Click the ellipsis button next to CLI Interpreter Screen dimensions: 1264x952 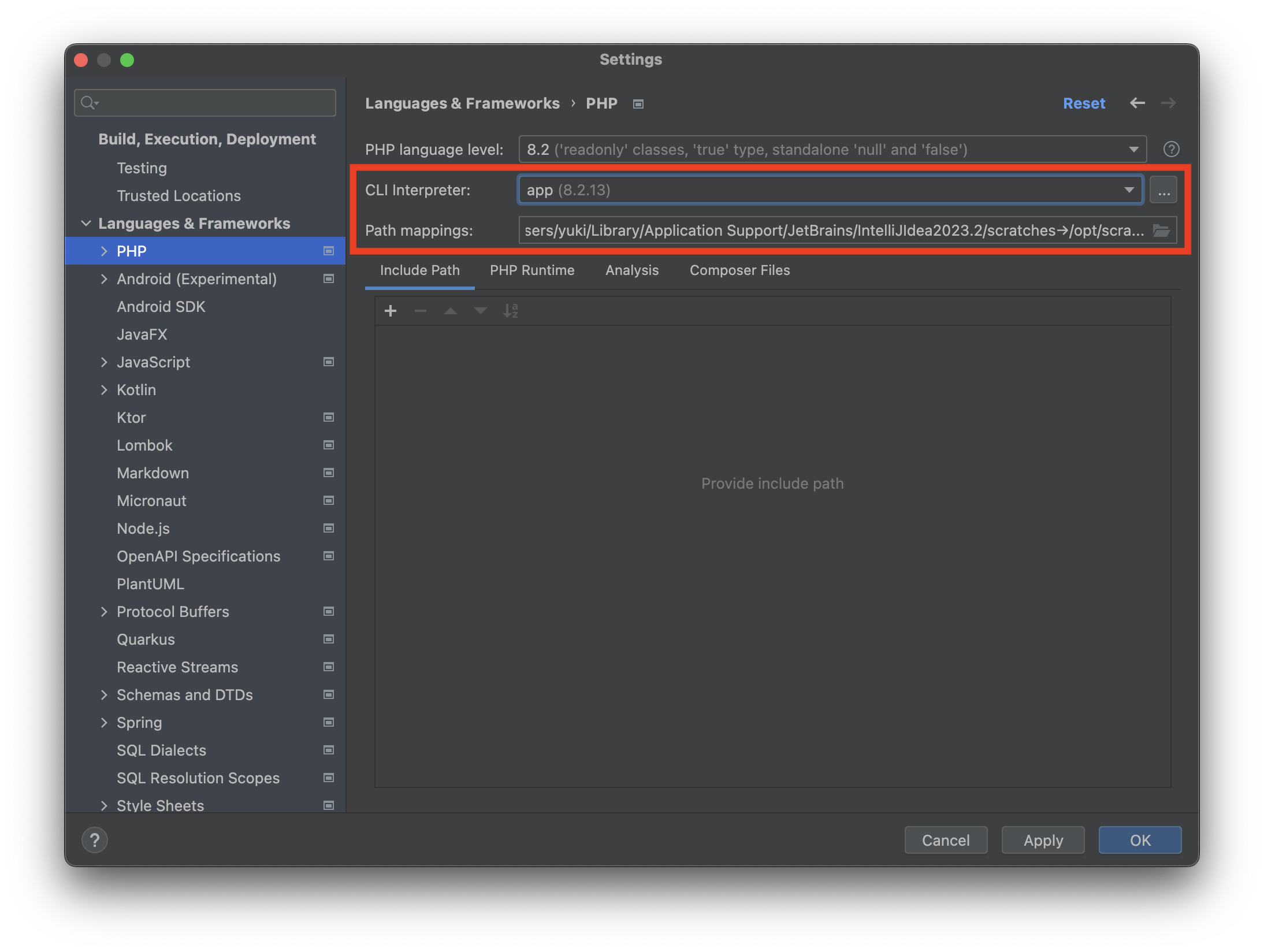point(1163,190)
